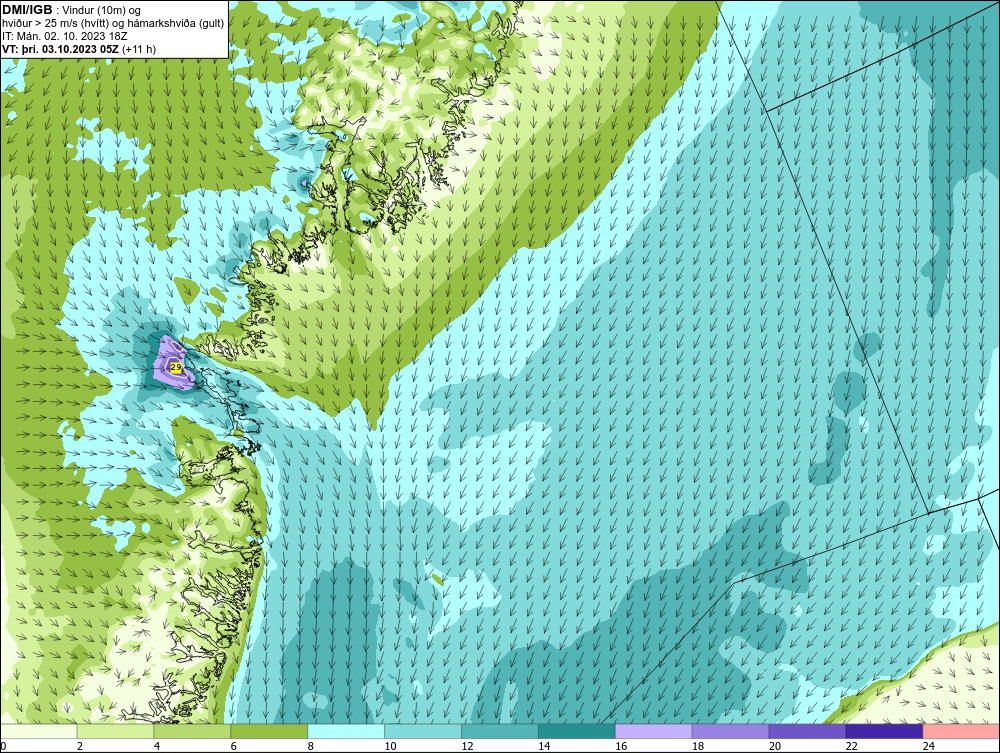Click scale value "18" on the wind legend
1000x753 pixels.
698,746
